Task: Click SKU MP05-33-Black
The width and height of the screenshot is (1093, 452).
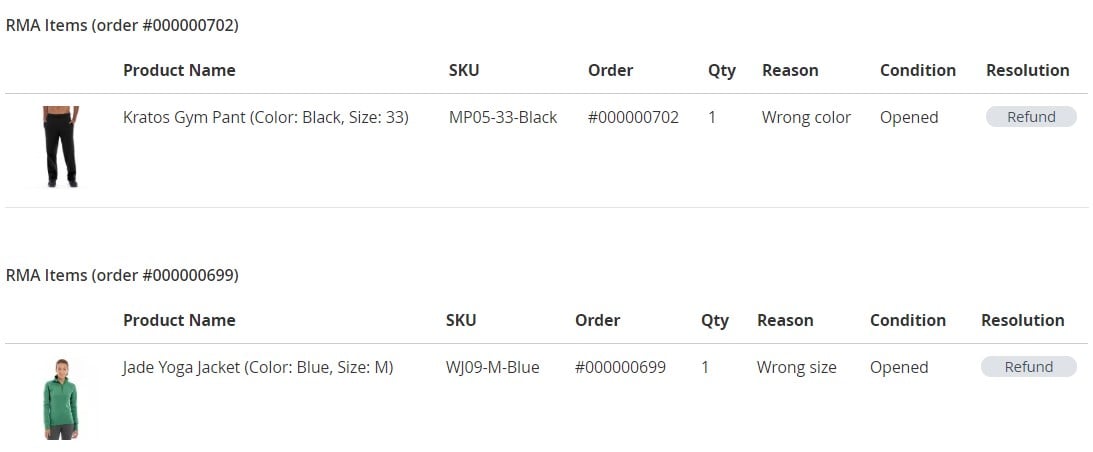Action: pos(503,117)
